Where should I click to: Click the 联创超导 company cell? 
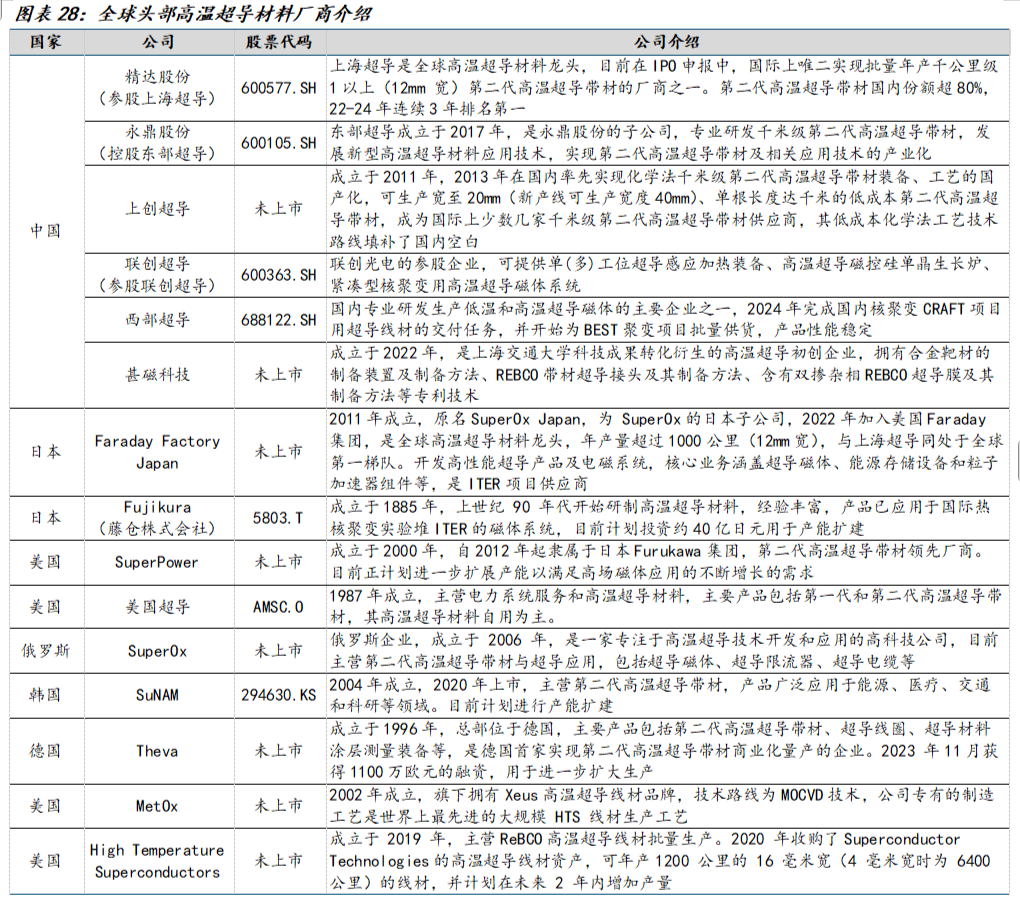tap(157, 275)
